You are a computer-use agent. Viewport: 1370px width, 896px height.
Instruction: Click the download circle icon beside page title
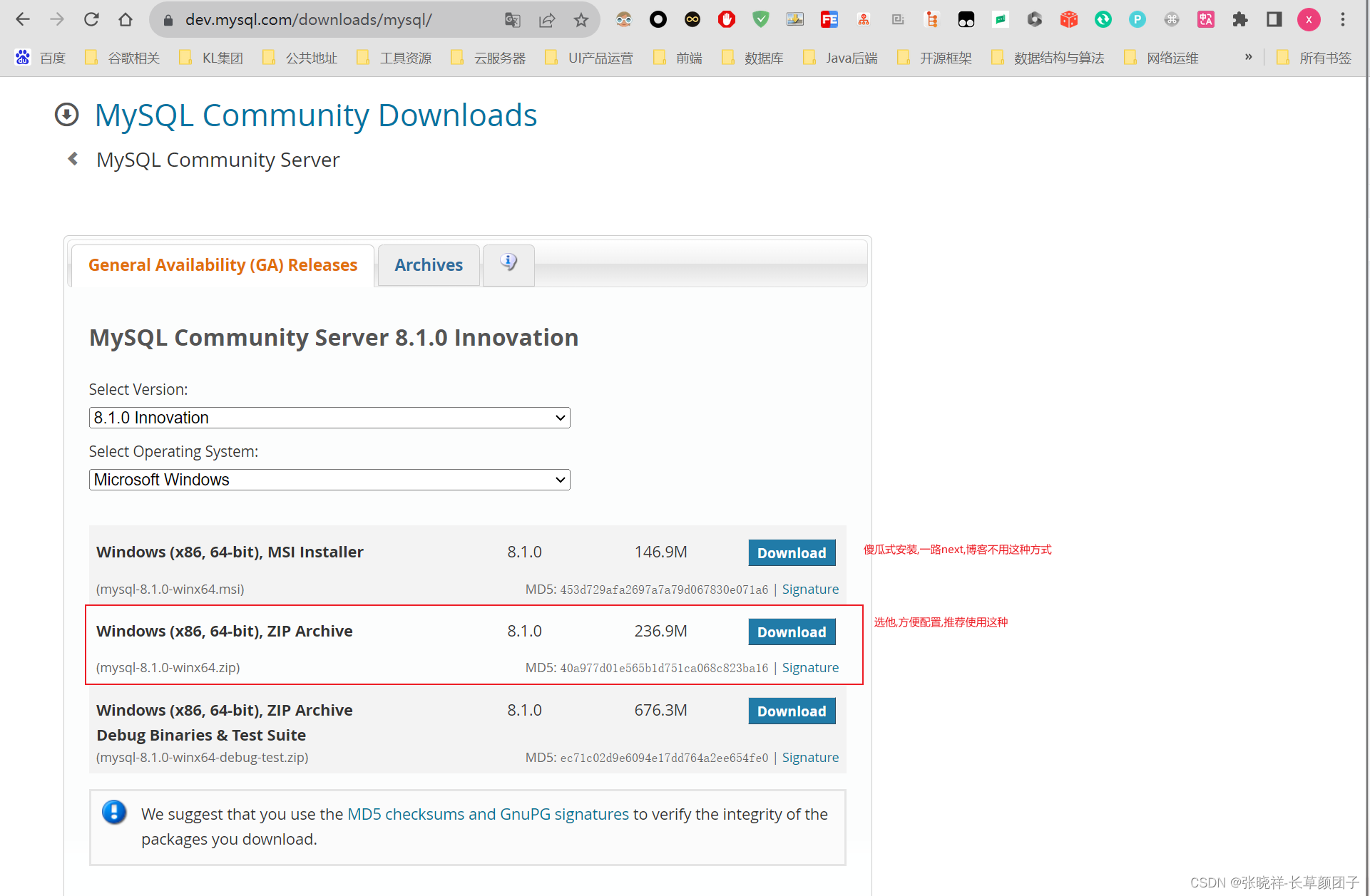coord(67,115)
